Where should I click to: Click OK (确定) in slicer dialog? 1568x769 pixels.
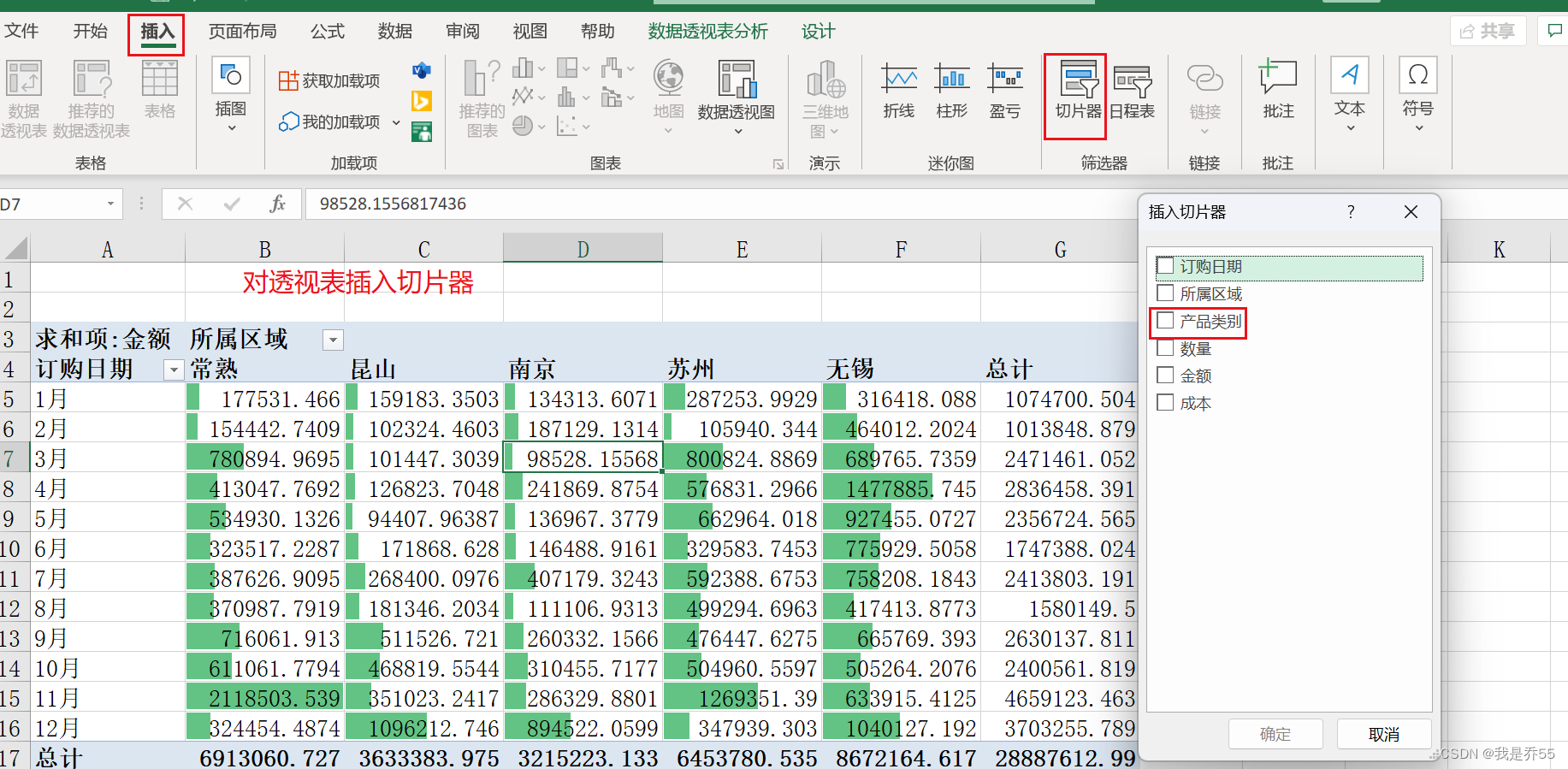(x=1275, y=734)
